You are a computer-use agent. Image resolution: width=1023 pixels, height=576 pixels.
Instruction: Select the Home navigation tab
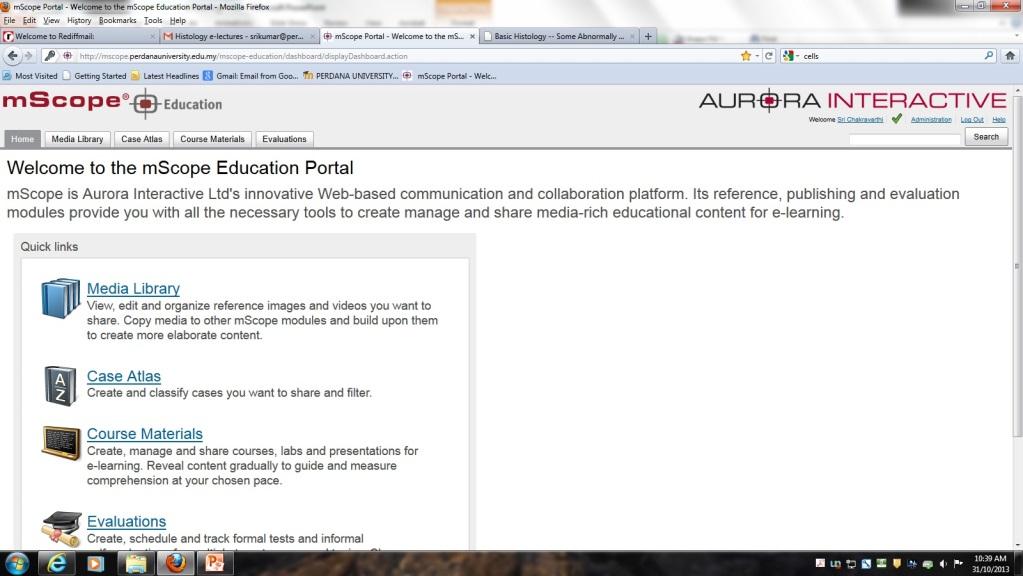(22, 139)
